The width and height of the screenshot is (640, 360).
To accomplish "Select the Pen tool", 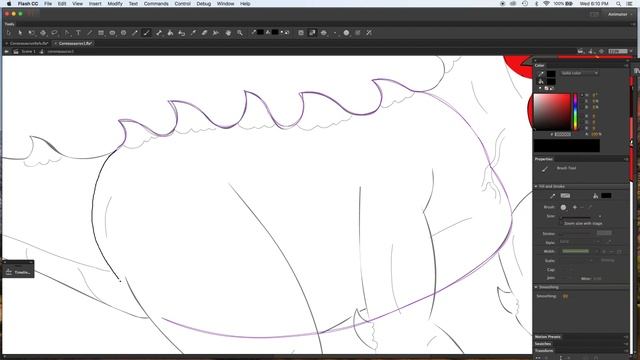I will (x=67, y=33).
